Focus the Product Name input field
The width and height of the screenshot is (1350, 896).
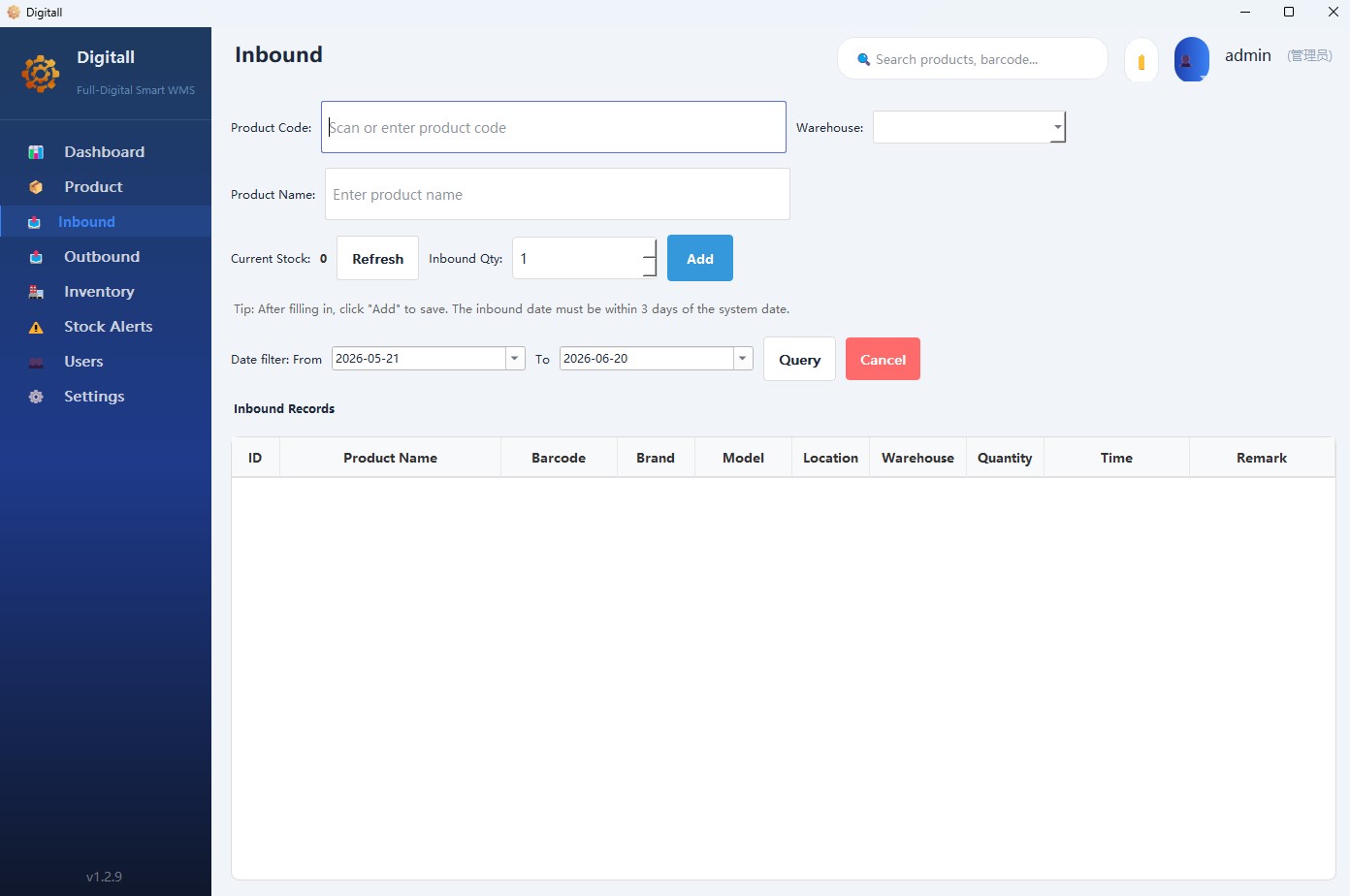[x=558, y=194]
